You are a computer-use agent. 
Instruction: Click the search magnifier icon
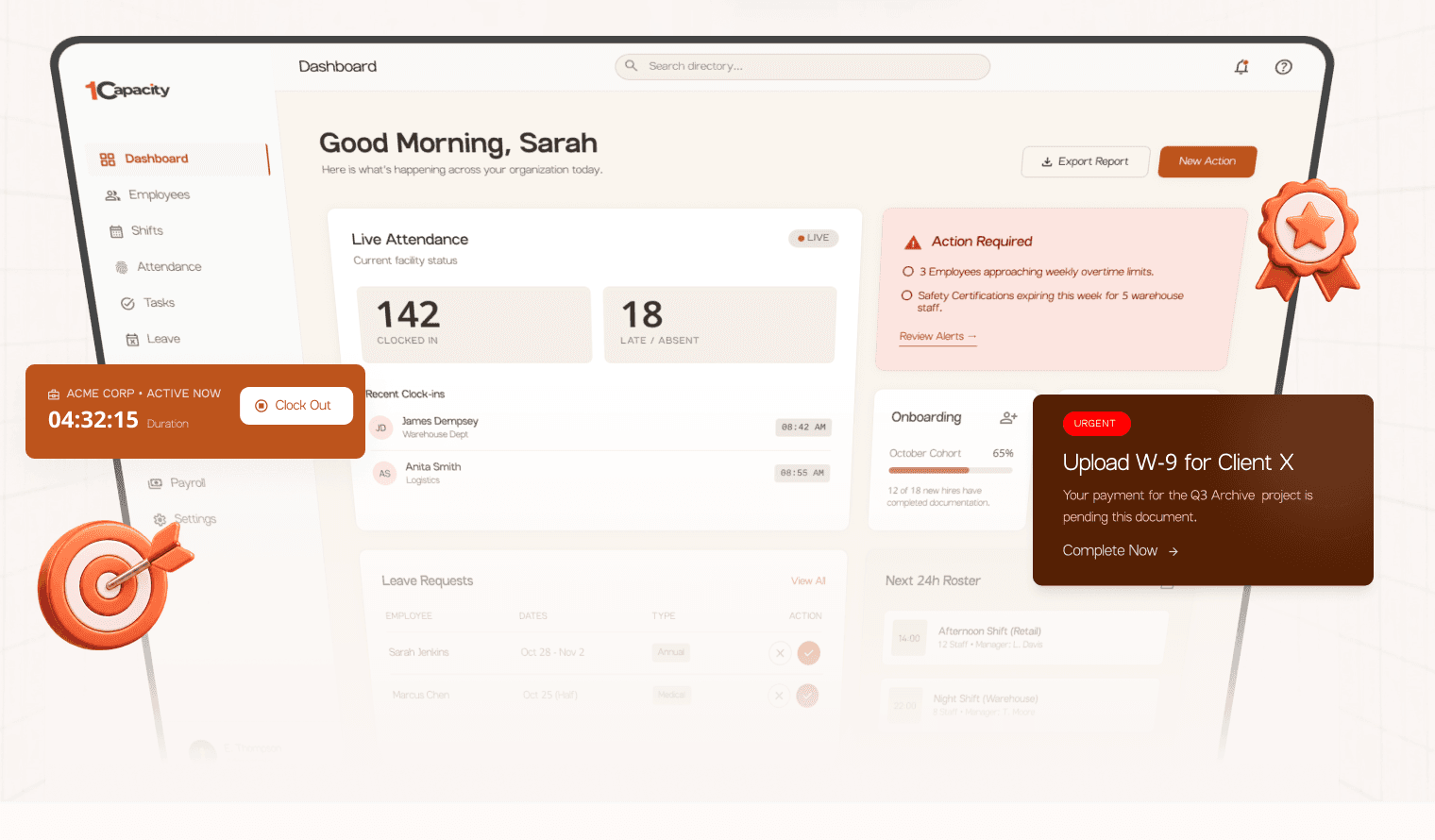point(632,66)
